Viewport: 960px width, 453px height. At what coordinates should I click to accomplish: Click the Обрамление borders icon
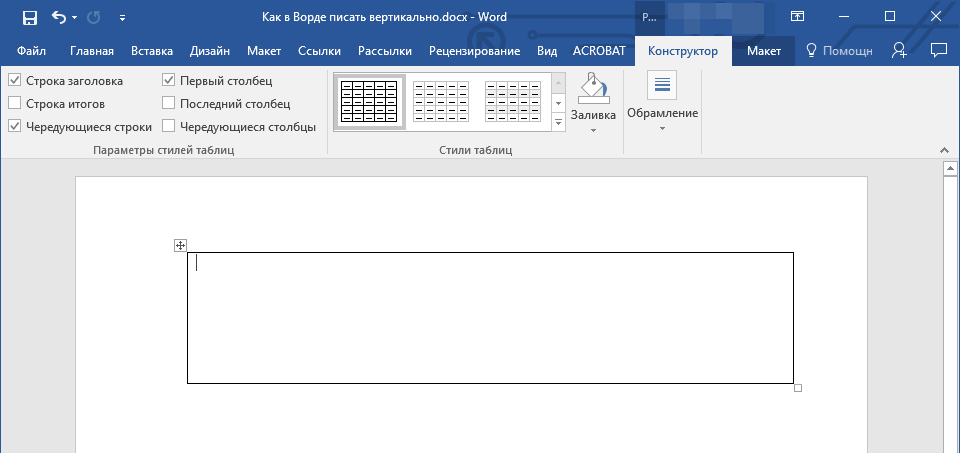(662, 85)
